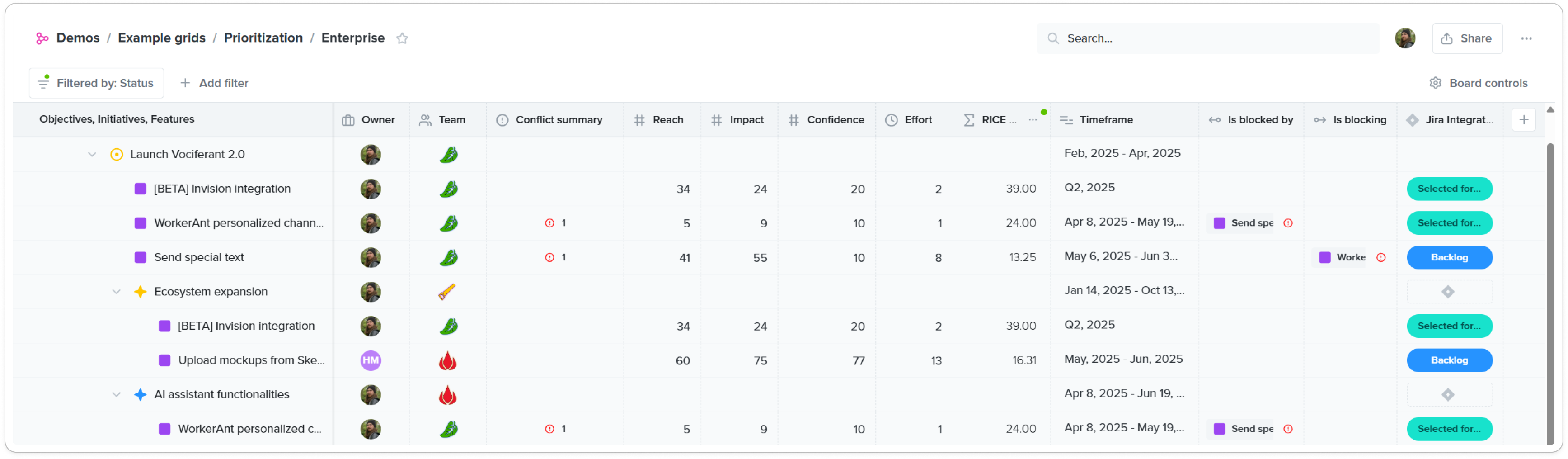
Task: Click the Jira placeholder on Ecosystem expansion row
Action: click(1449, 291)
